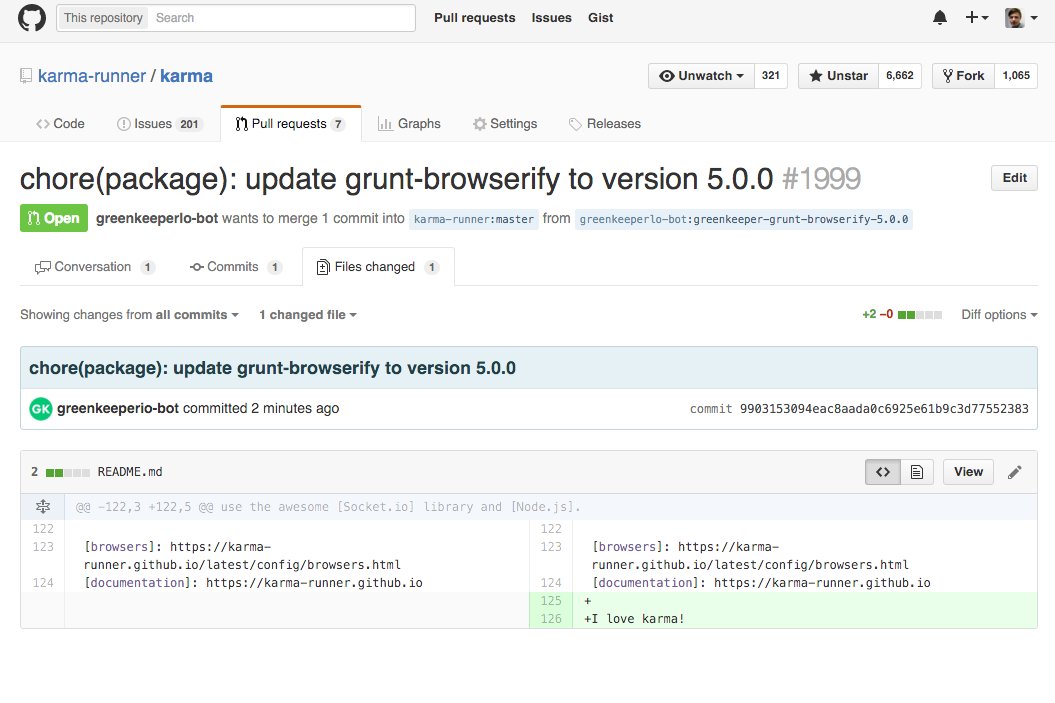Open the Settings tab
Viewport: 1055px width, 703px height.
click(505, 124)
